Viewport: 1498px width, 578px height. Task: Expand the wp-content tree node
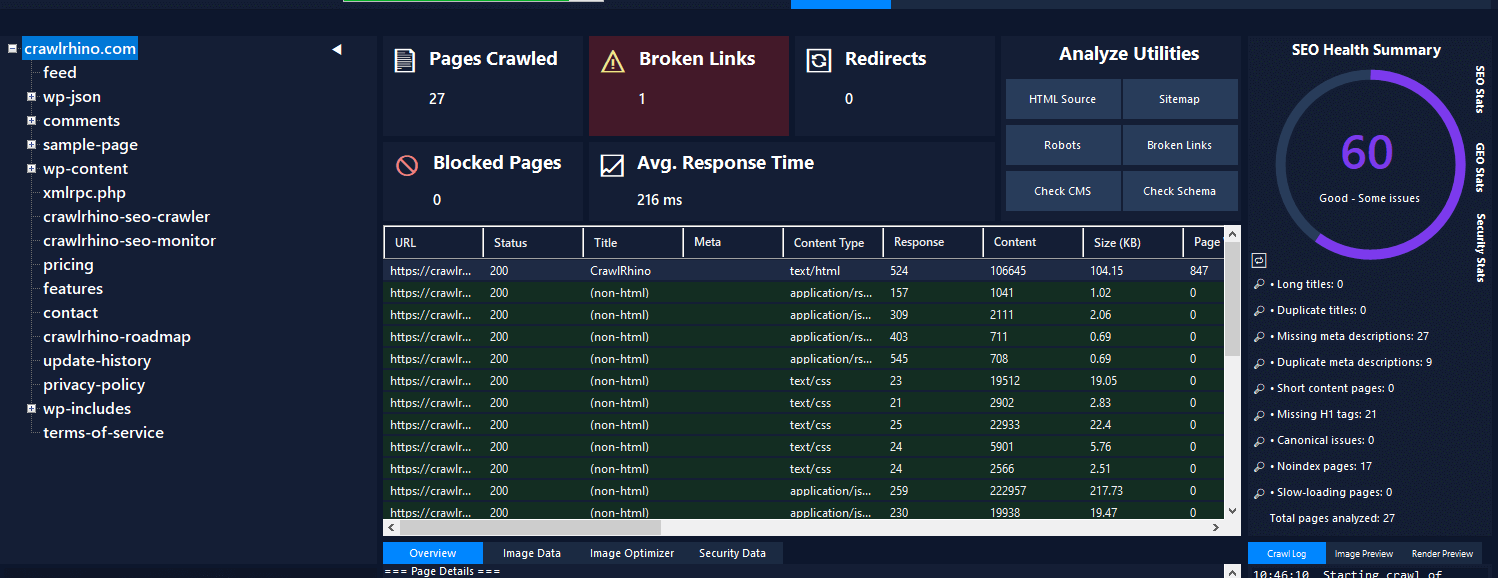click(32, 168)
